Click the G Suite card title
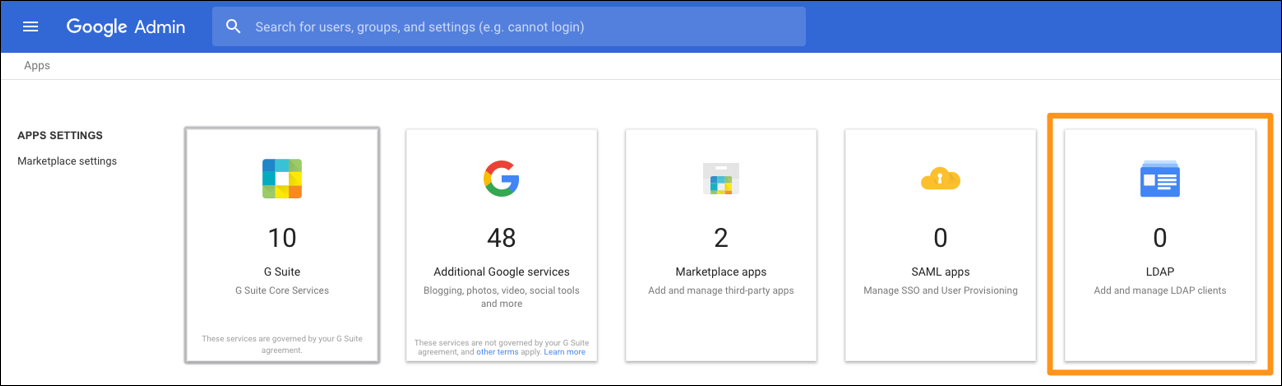 [x=282, y=271]
